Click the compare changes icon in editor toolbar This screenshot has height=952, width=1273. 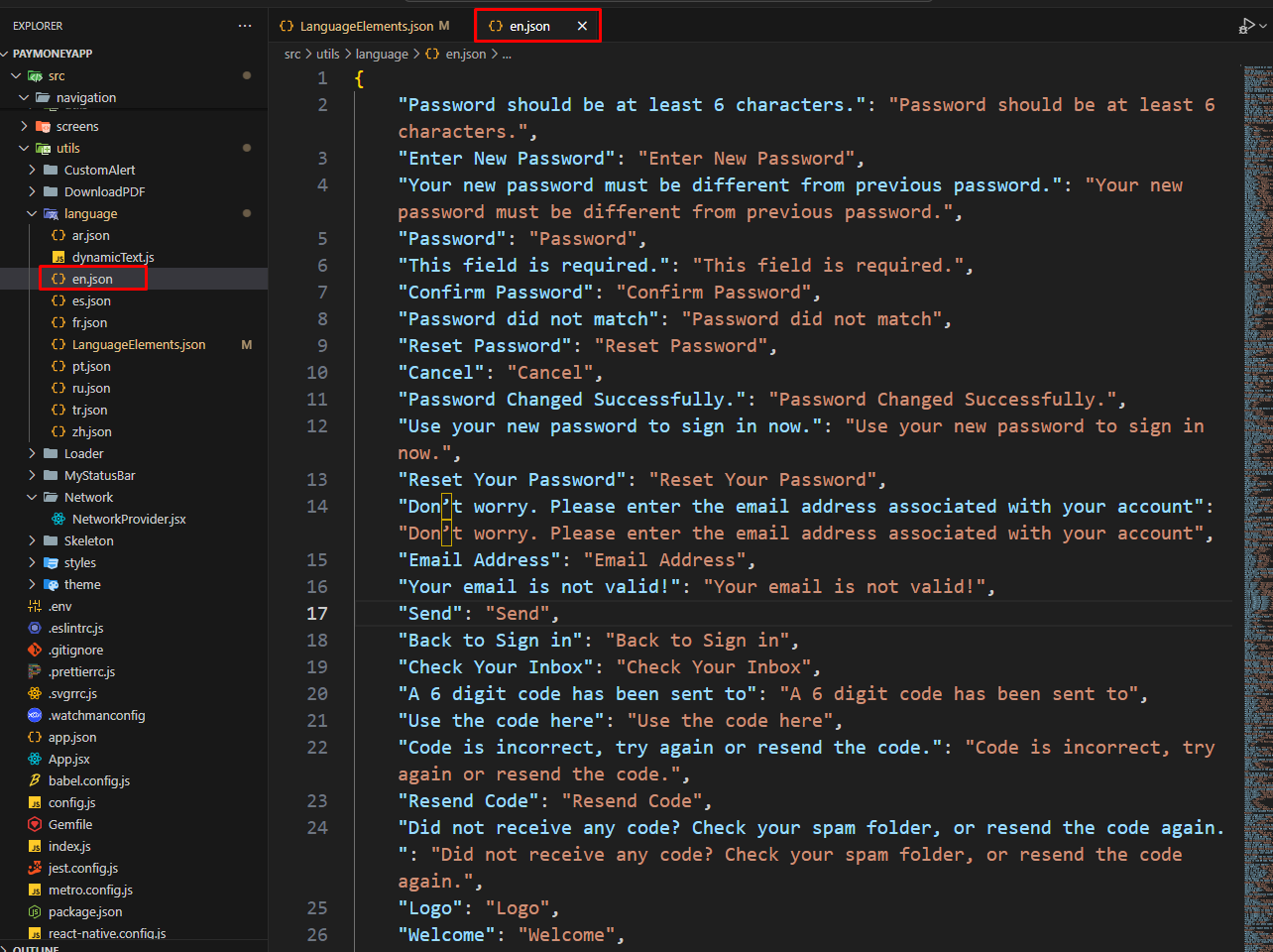pos(1246,26)
